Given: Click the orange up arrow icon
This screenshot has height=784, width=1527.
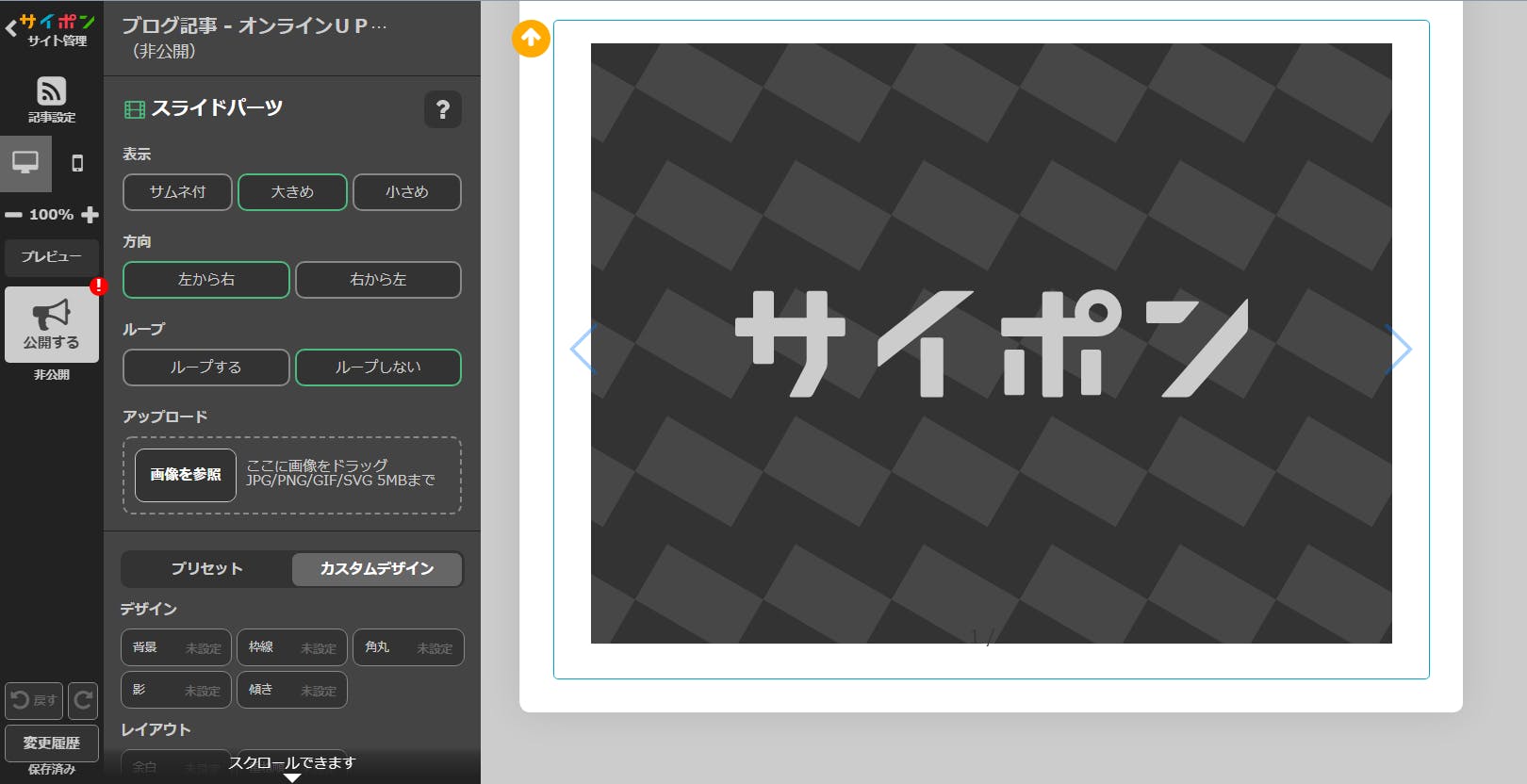Looking at the screenshot, I should tap(531, 39).
